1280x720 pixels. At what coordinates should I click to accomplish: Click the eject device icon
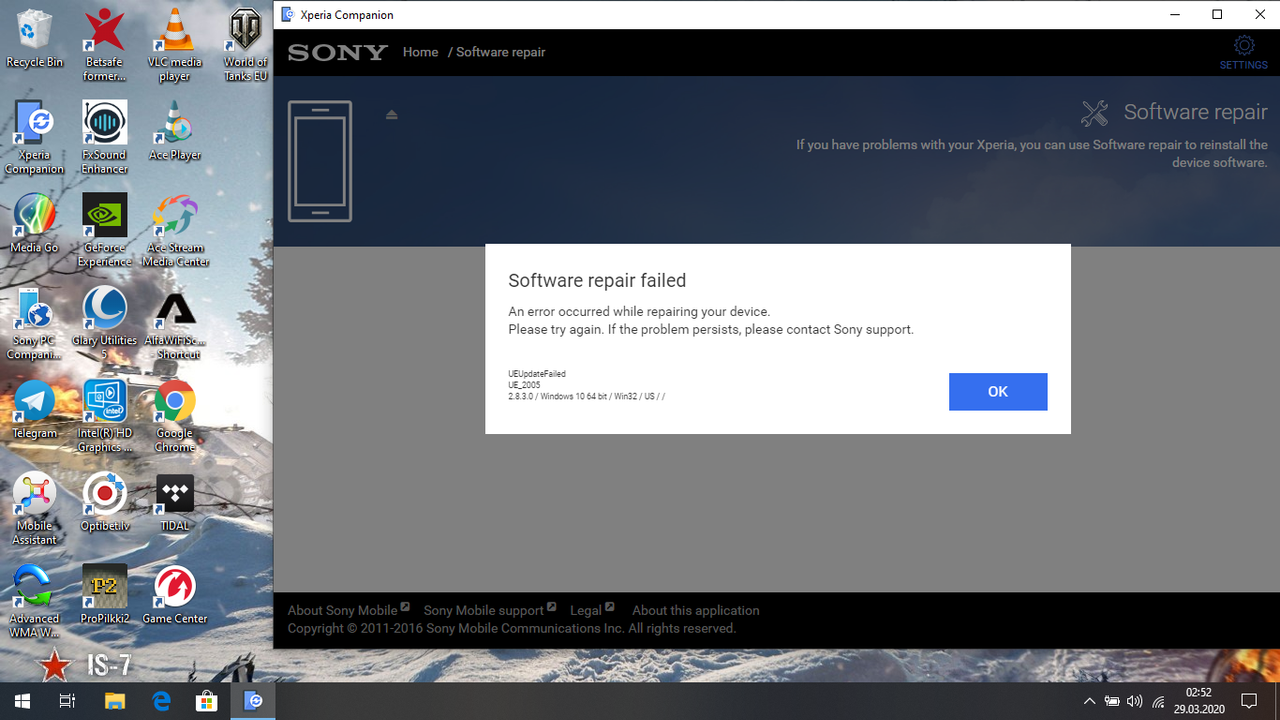pos(392,115)
